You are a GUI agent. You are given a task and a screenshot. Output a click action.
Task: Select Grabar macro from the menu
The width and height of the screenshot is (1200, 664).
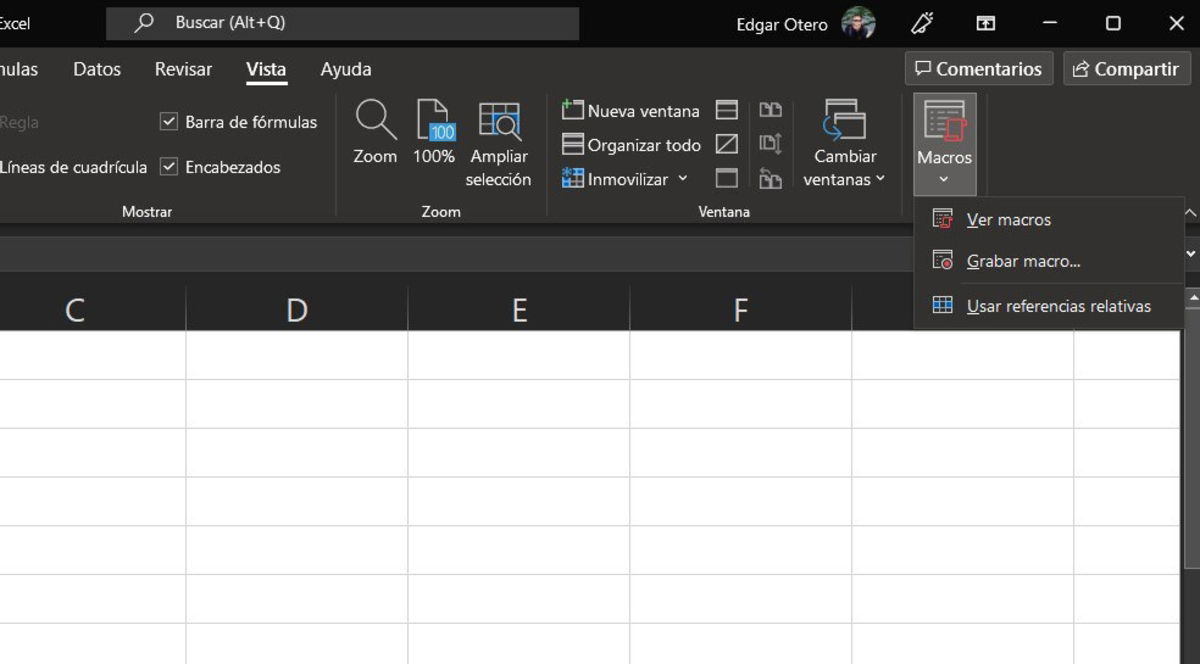point(1022,260)
